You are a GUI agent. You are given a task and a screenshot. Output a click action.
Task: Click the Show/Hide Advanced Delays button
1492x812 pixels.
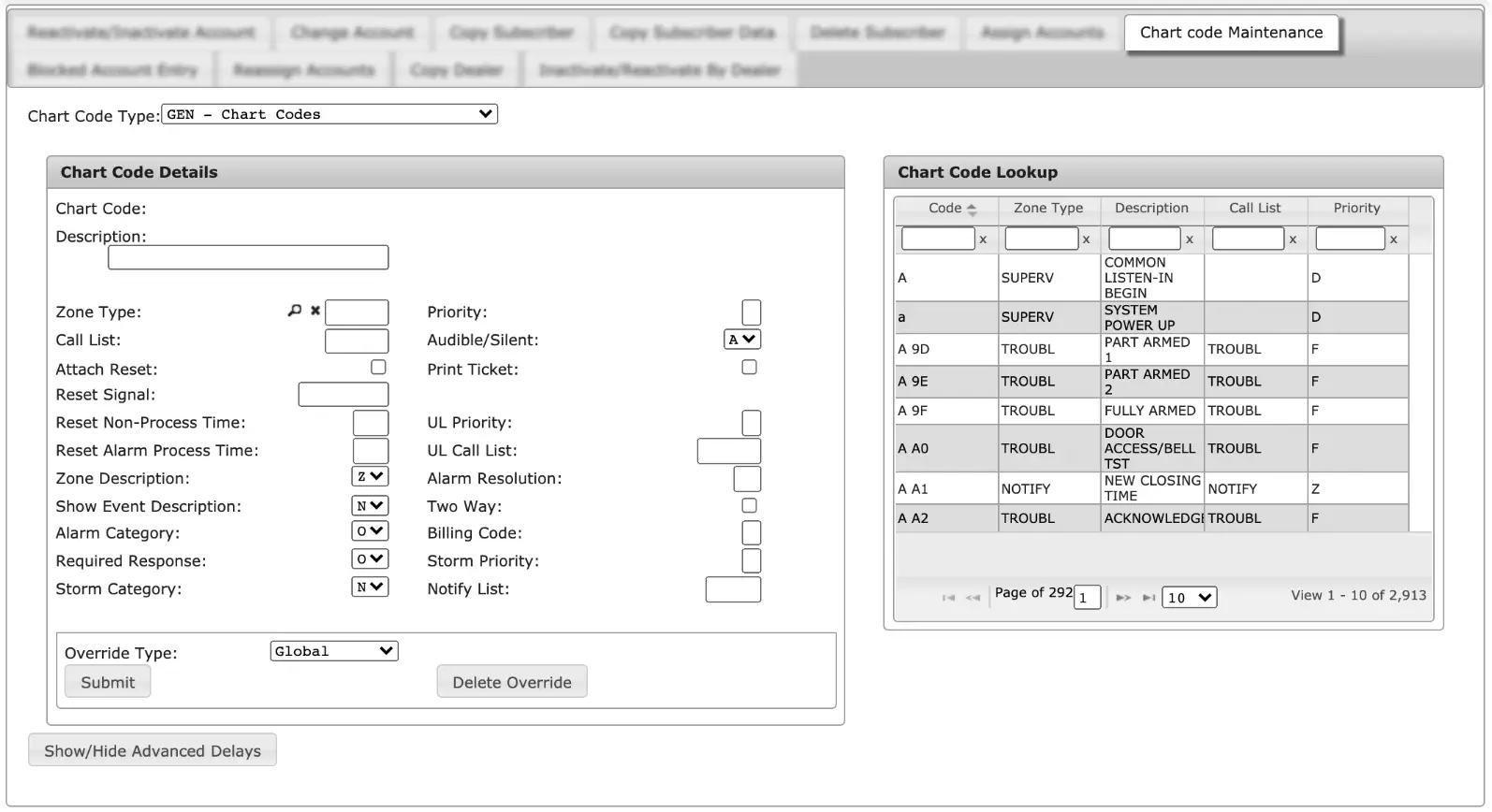click(153, 750)
